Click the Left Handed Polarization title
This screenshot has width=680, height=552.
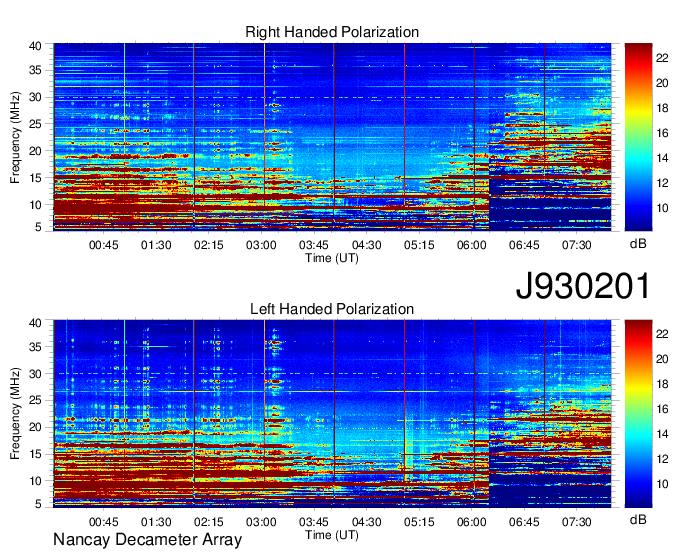(x=332, y=309)
